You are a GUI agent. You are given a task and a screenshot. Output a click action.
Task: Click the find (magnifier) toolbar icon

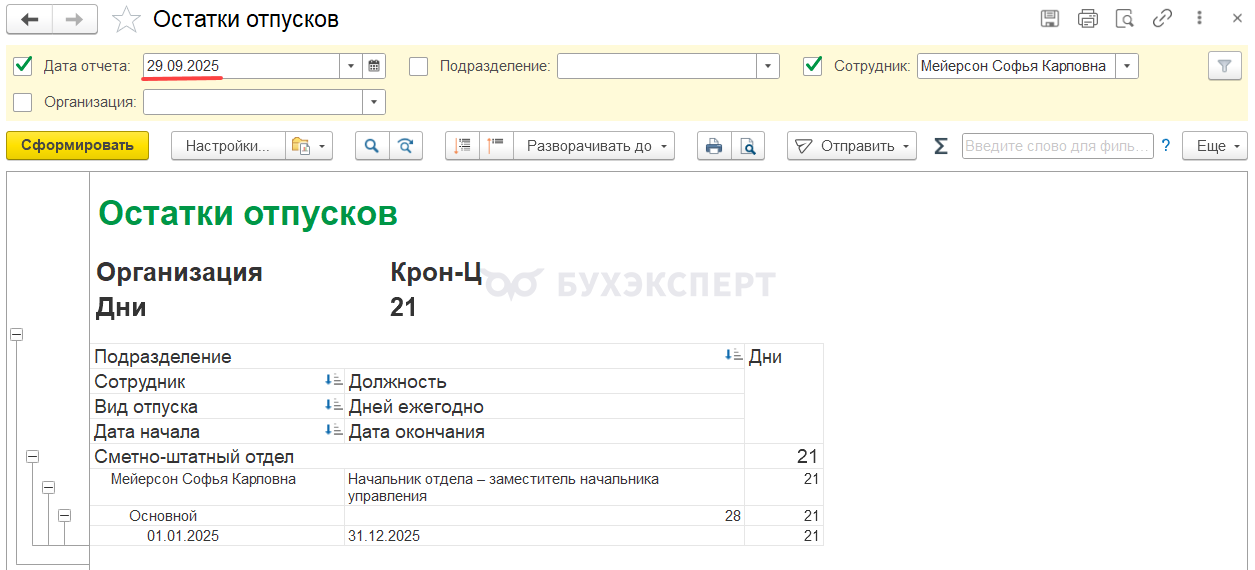click(372, 146)
